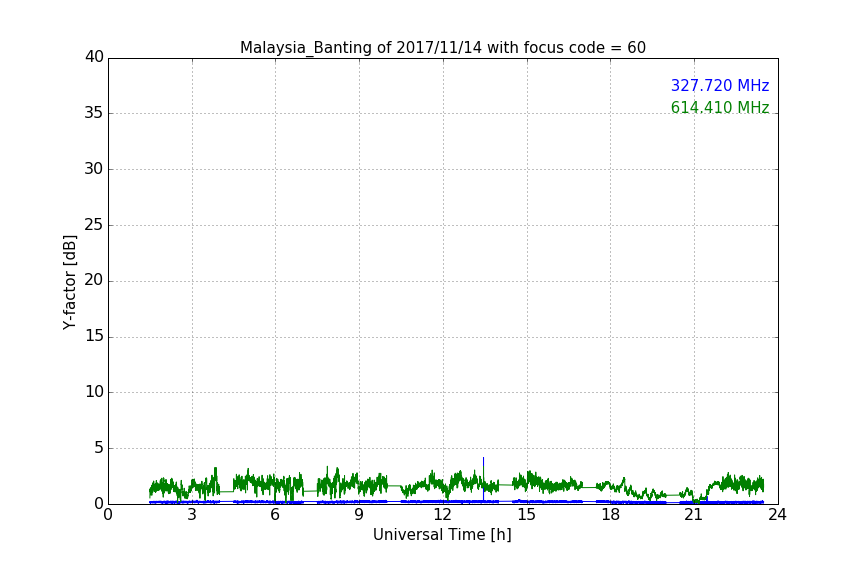Click y-axis tick label 10
The image size is (864, 576).
click(94, 392)
